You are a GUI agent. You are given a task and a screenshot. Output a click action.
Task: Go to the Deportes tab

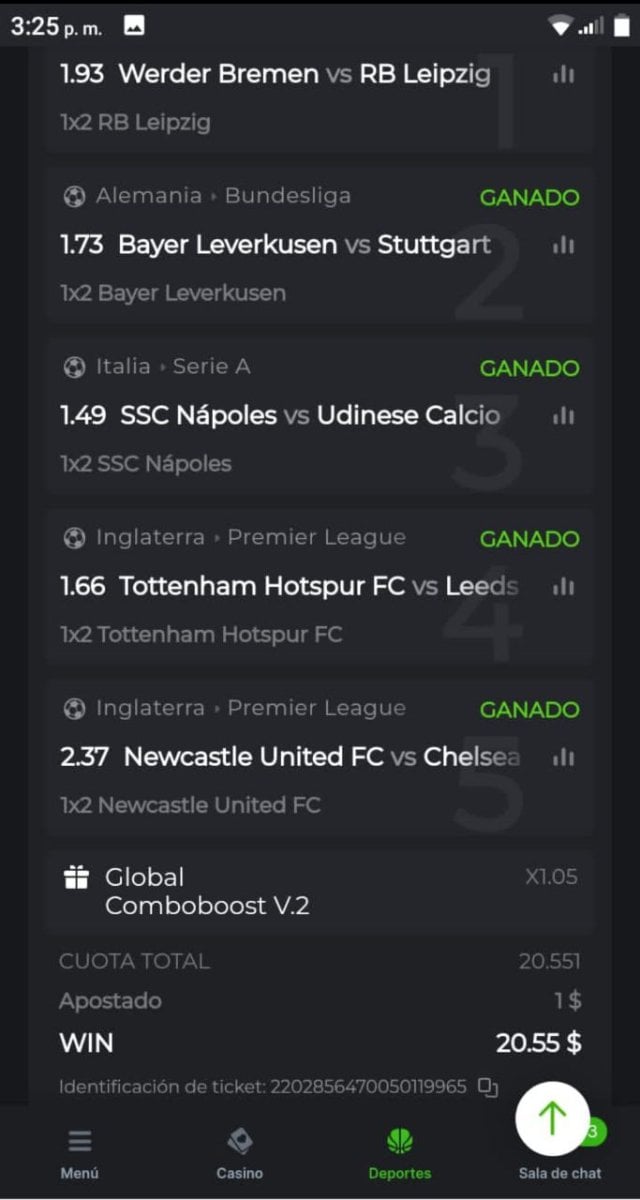pyautogui.click(x=400, y=1153)
